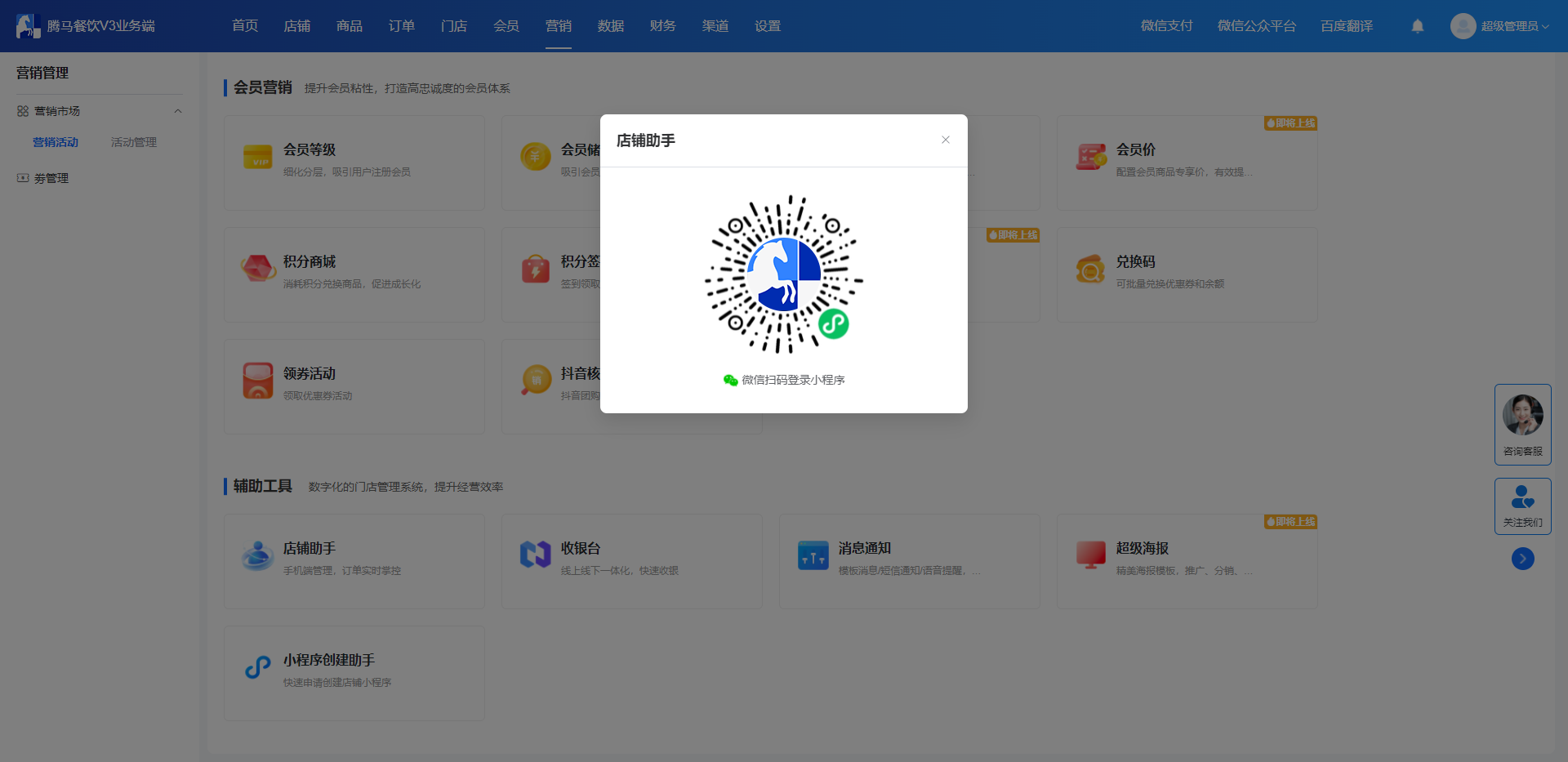Open the 会员 menu
1568x762 pixels.
[x=506, y=26]
